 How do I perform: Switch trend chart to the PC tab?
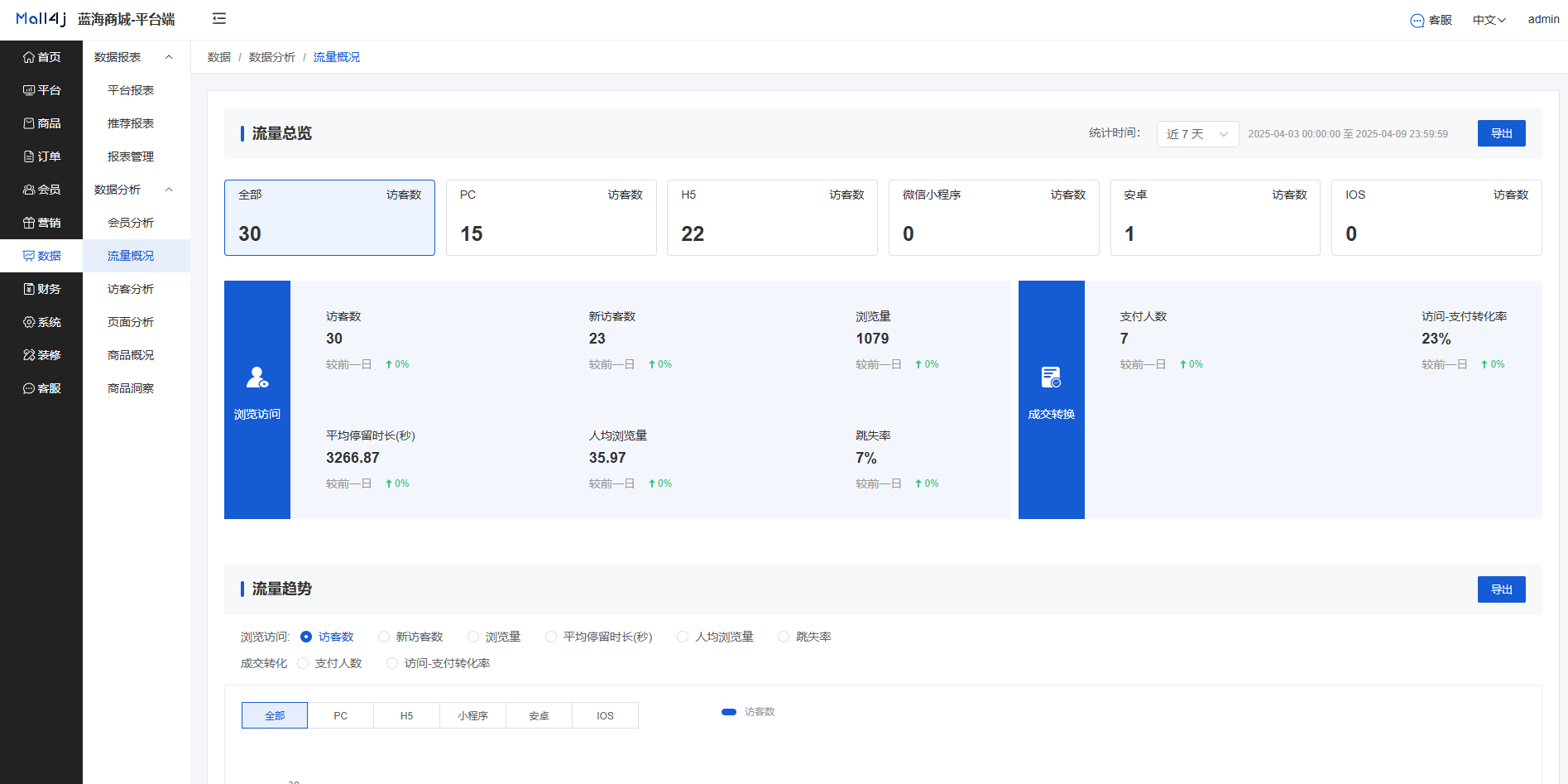(x=341, y=715)
